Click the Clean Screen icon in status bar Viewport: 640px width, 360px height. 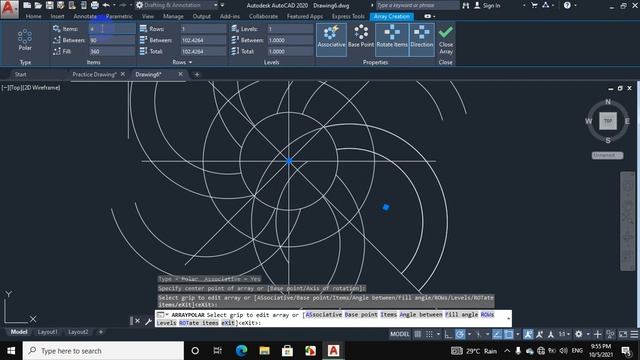[x=623, y=334]
